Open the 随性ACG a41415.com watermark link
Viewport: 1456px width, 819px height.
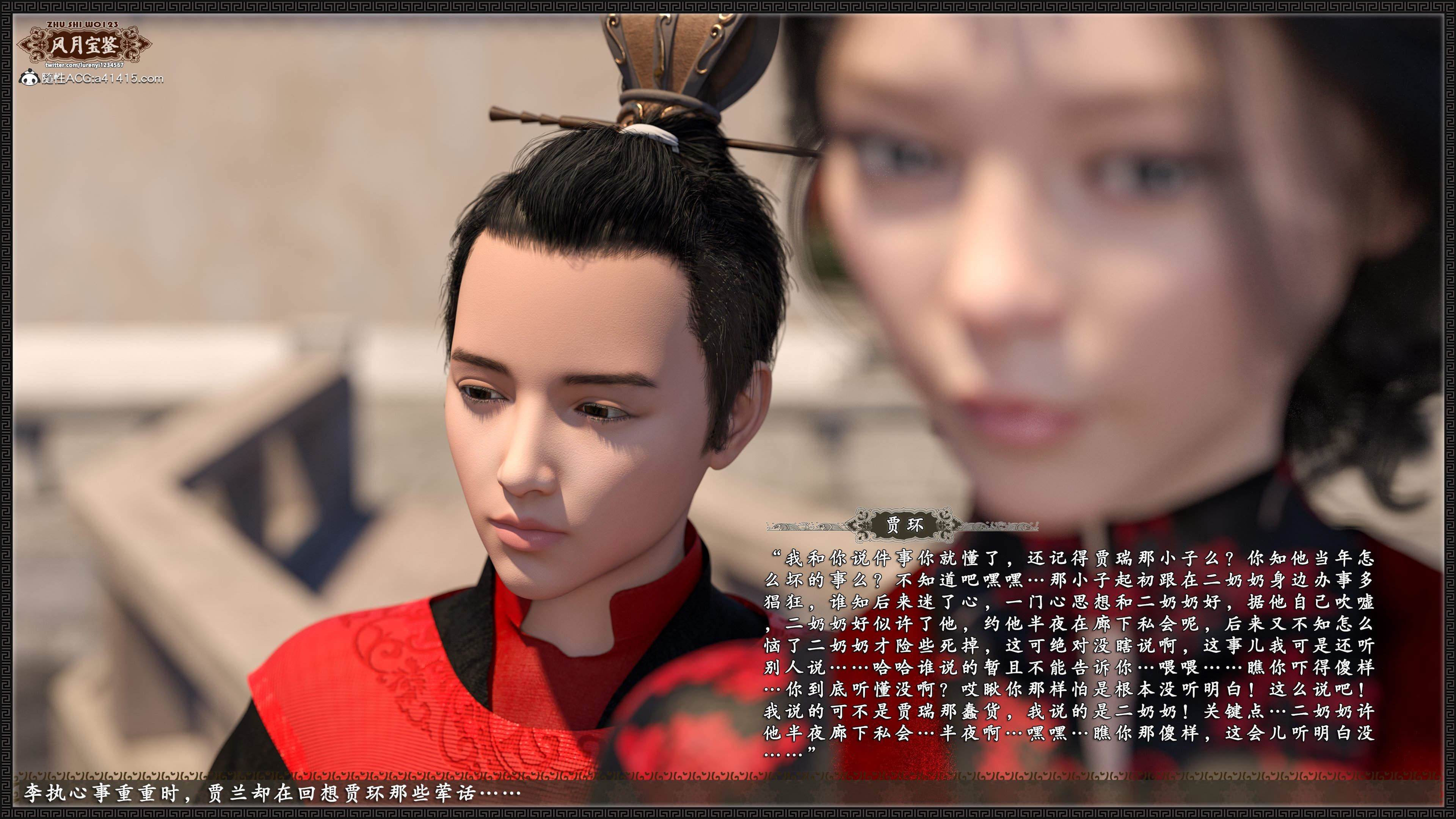pyautogui.click(x=102, y=78)
